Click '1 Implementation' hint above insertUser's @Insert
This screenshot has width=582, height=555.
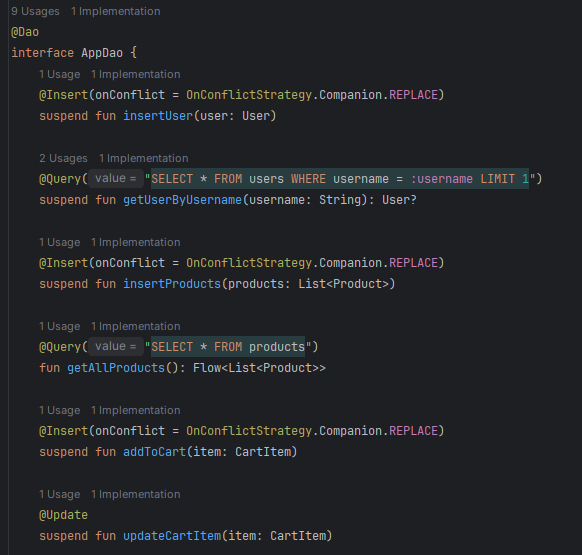136,74
